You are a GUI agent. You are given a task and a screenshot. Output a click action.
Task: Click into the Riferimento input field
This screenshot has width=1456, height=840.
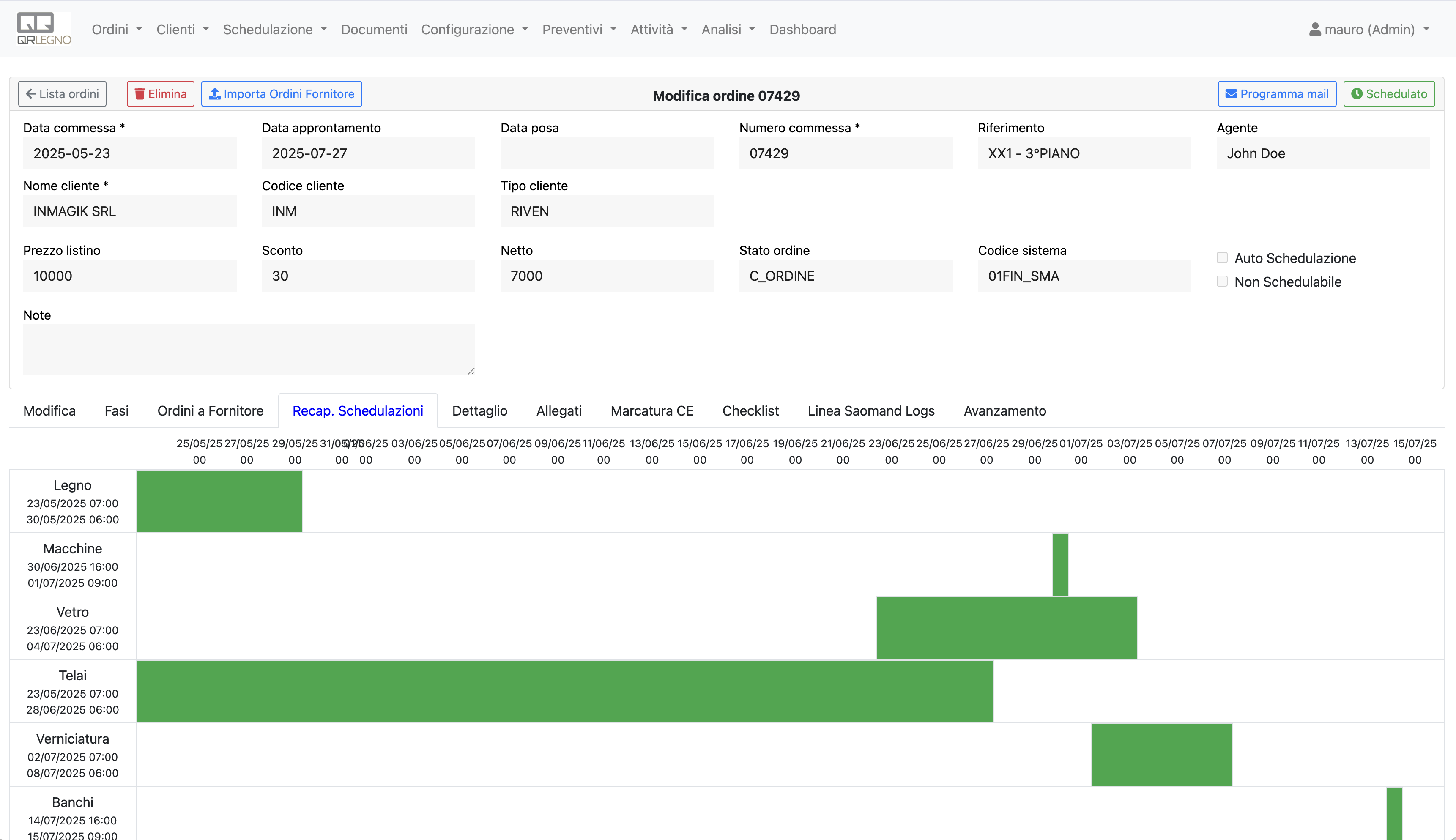pos(1084,153)
